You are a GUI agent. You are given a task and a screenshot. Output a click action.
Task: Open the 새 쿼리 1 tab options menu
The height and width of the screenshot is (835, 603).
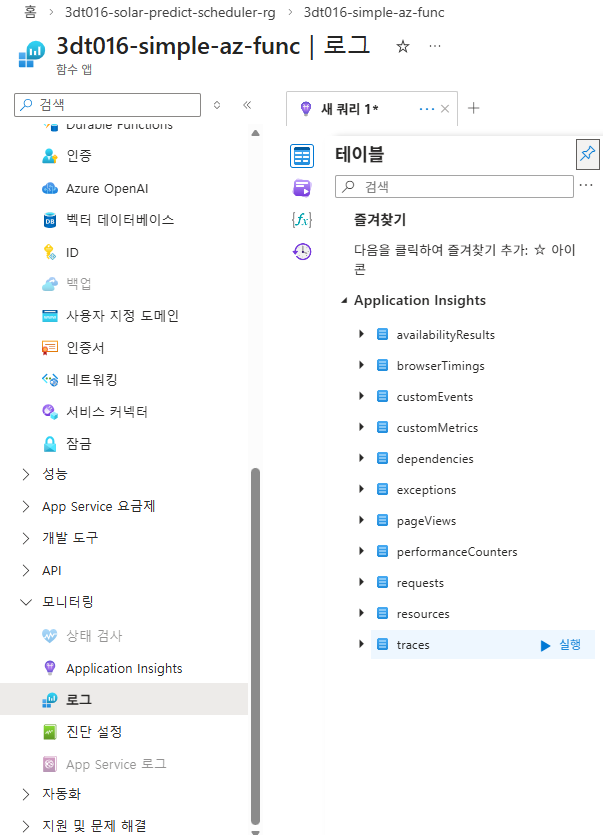(x=427, y=109)
